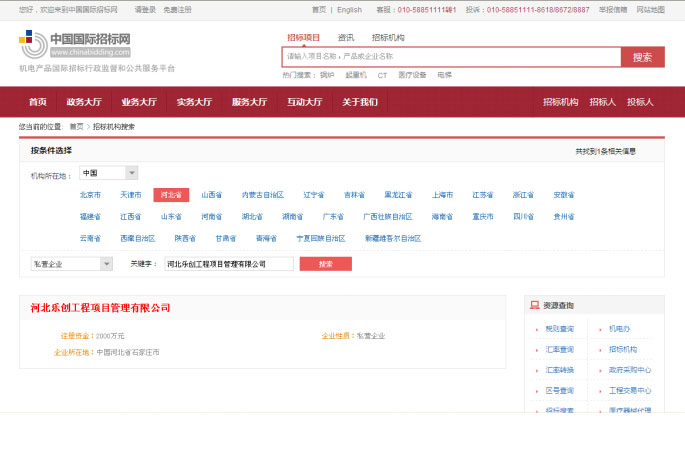The width and height of the screenshot is (685, 450).
Task: Focus the 关键字 keyword input field
Action: tap(229, 264)
